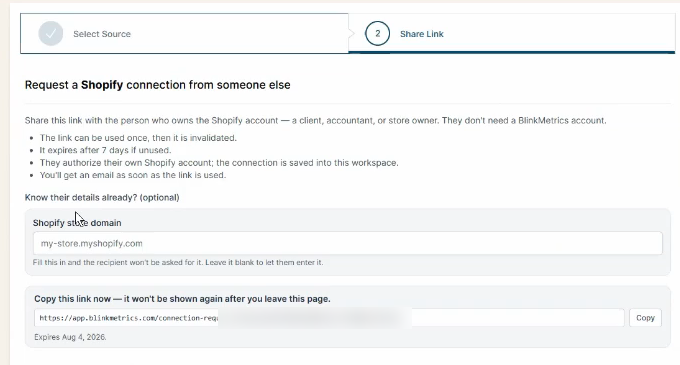This screenshot has width=680, height=365.
Task: Click the 'Shopify store domain' label
Action: coord(77,222)
